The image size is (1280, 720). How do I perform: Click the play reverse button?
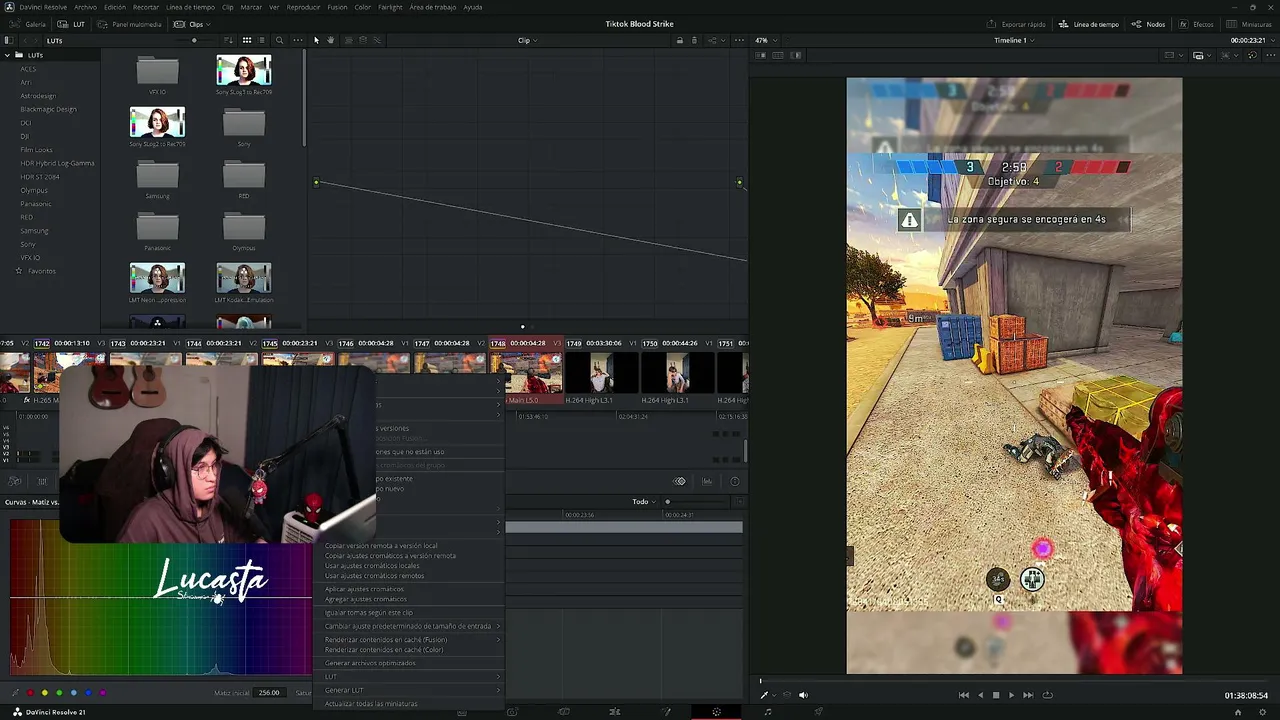[980, 695]
